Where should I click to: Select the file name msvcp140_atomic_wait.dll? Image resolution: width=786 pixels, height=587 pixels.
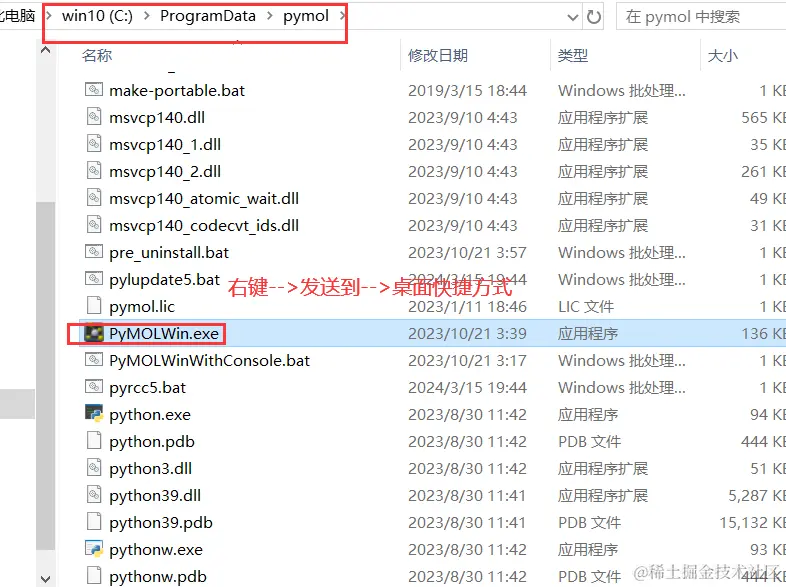[x=204, y=199]
